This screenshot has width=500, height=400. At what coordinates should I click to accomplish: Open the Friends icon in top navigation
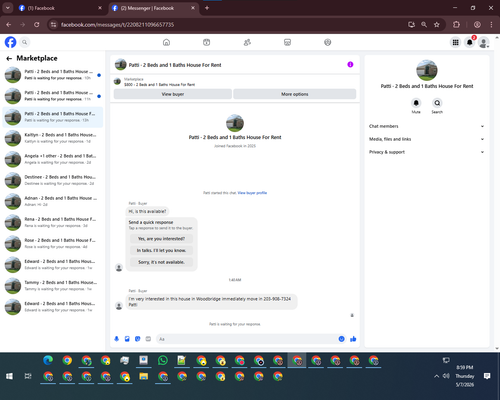click(x=247, y=42)
